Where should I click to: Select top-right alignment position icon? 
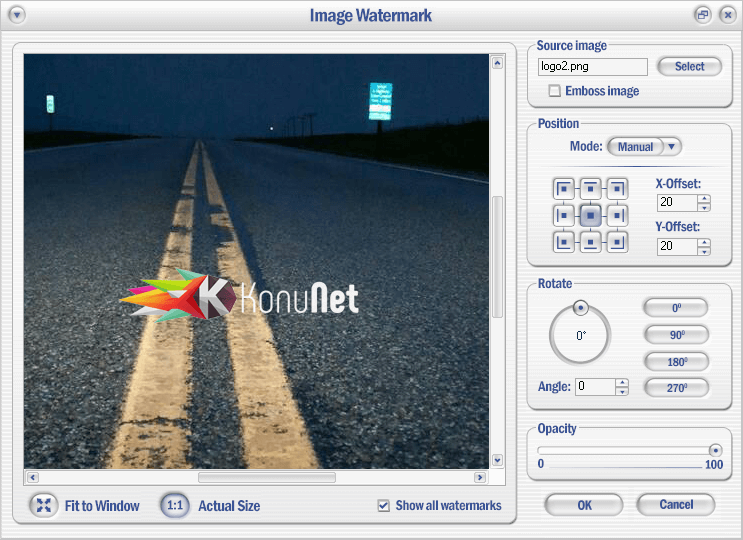(618, 187)
